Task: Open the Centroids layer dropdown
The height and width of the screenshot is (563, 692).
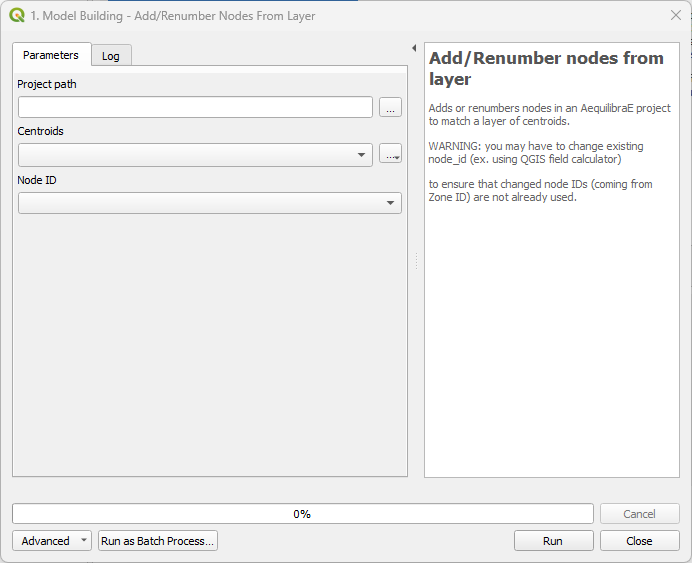Action: [196, 155]
